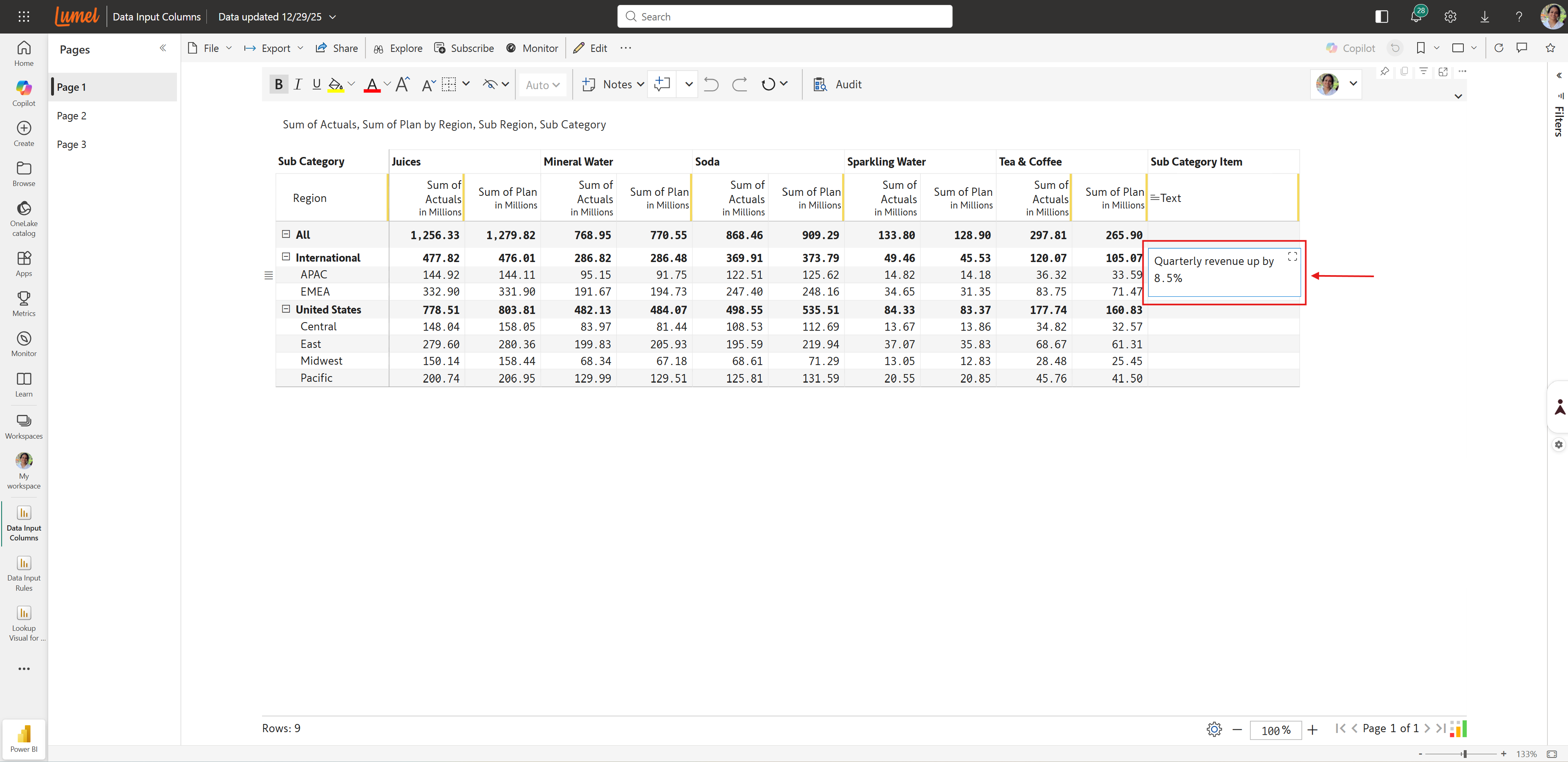Click the table settings gear in footer
The width and height of the screenshot is (1568, 762).
[1214, 729]
